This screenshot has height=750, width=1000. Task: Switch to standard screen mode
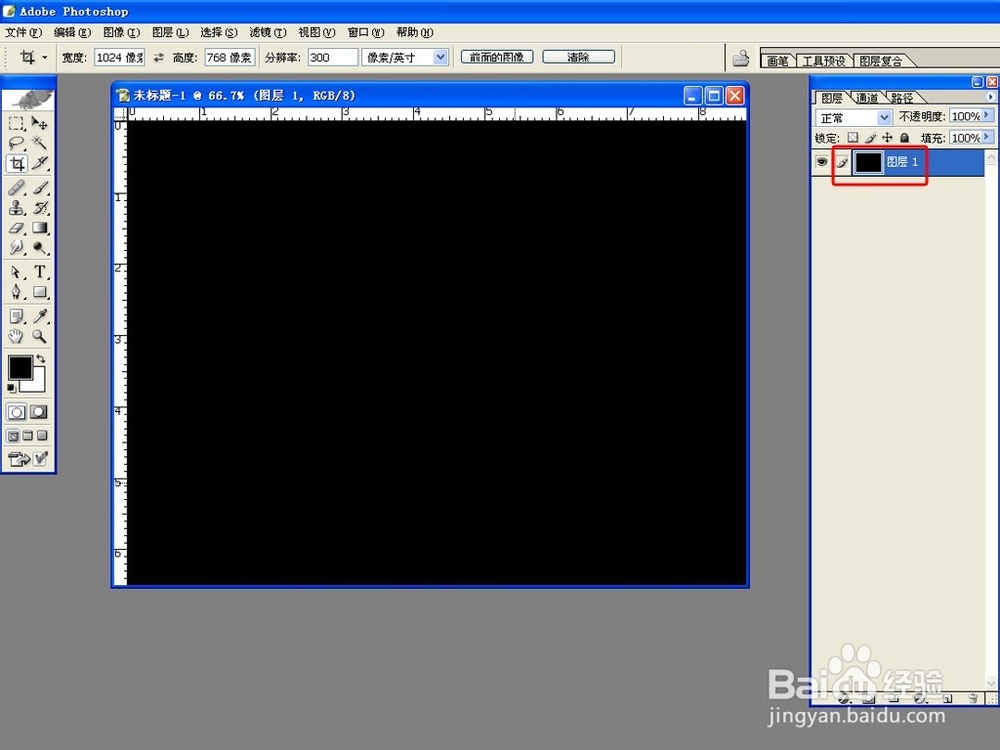(x=13, y=436)
